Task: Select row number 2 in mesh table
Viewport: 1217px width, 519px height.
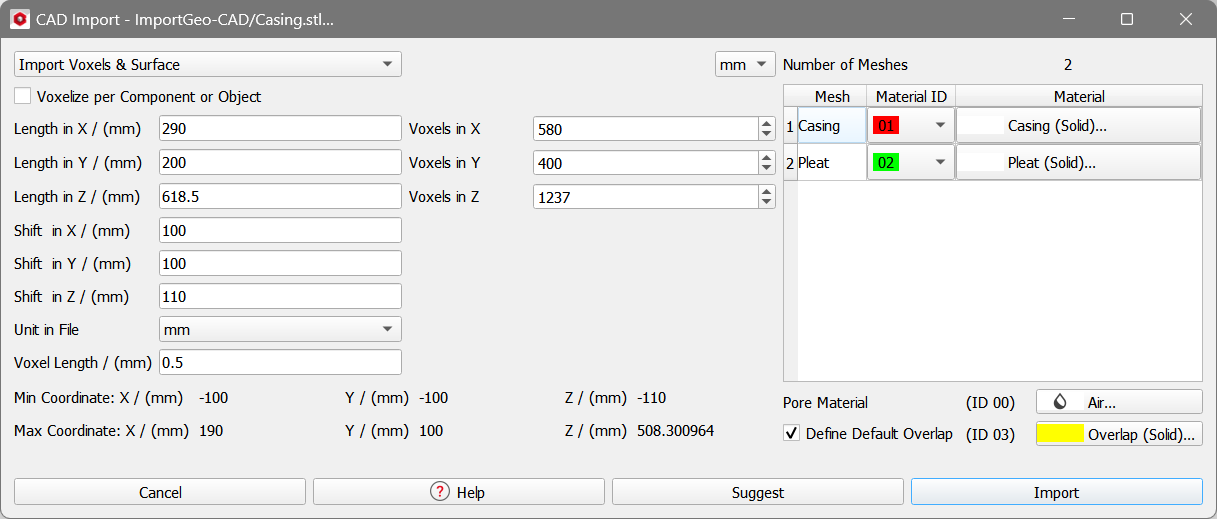Action: coord(790,162)
